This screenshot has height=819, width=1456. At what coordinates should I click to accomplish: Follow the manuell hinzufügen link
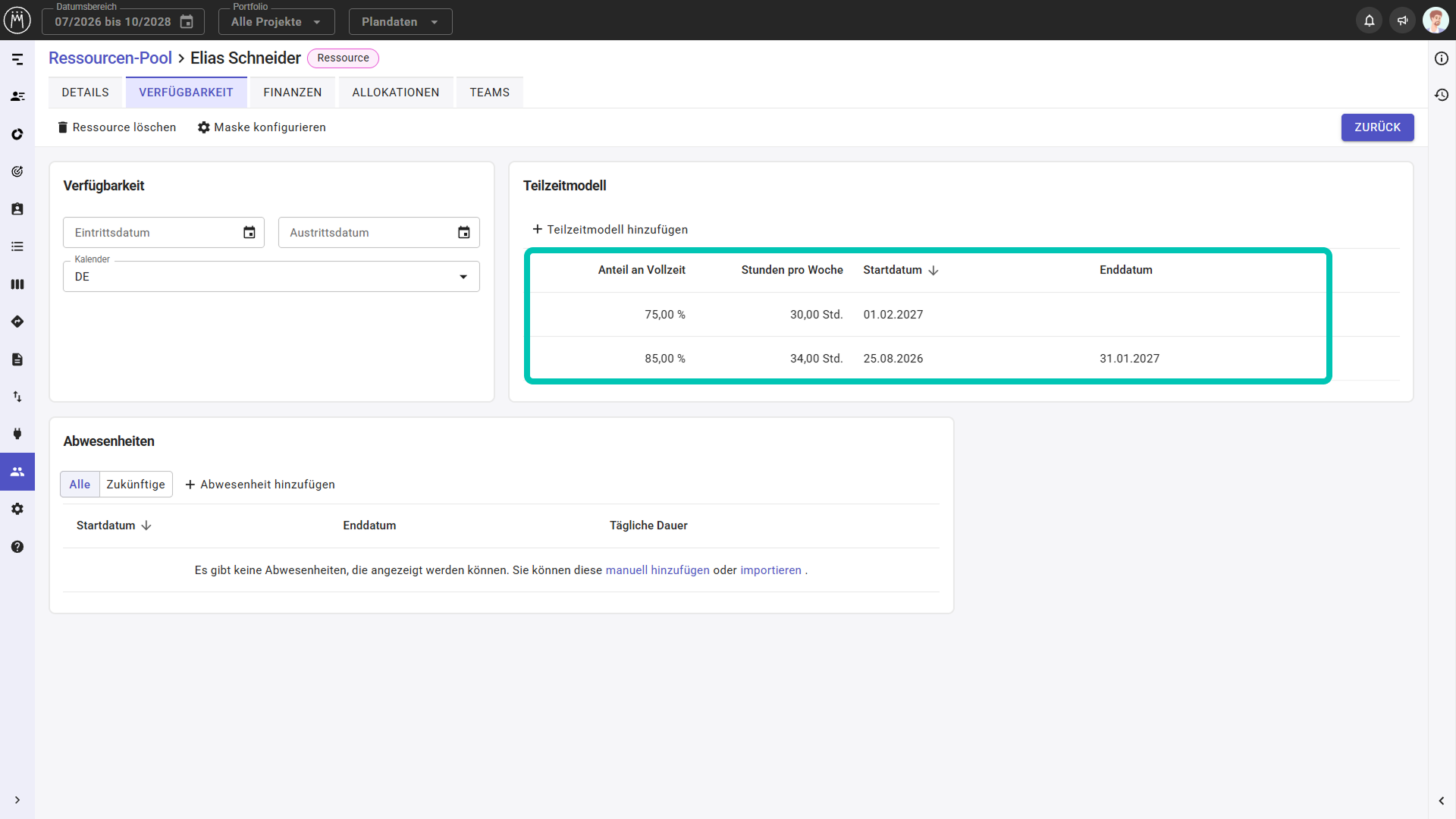pos(657,570)
